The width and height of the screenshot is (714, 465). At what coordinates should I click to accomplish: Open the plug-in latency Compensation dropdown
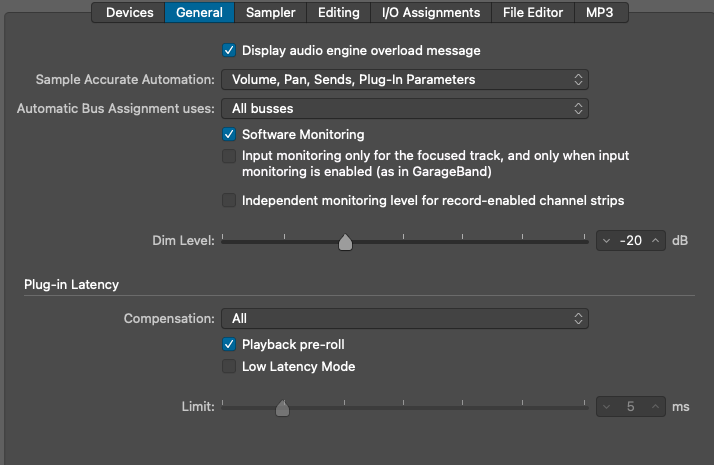tap(404, 319)
